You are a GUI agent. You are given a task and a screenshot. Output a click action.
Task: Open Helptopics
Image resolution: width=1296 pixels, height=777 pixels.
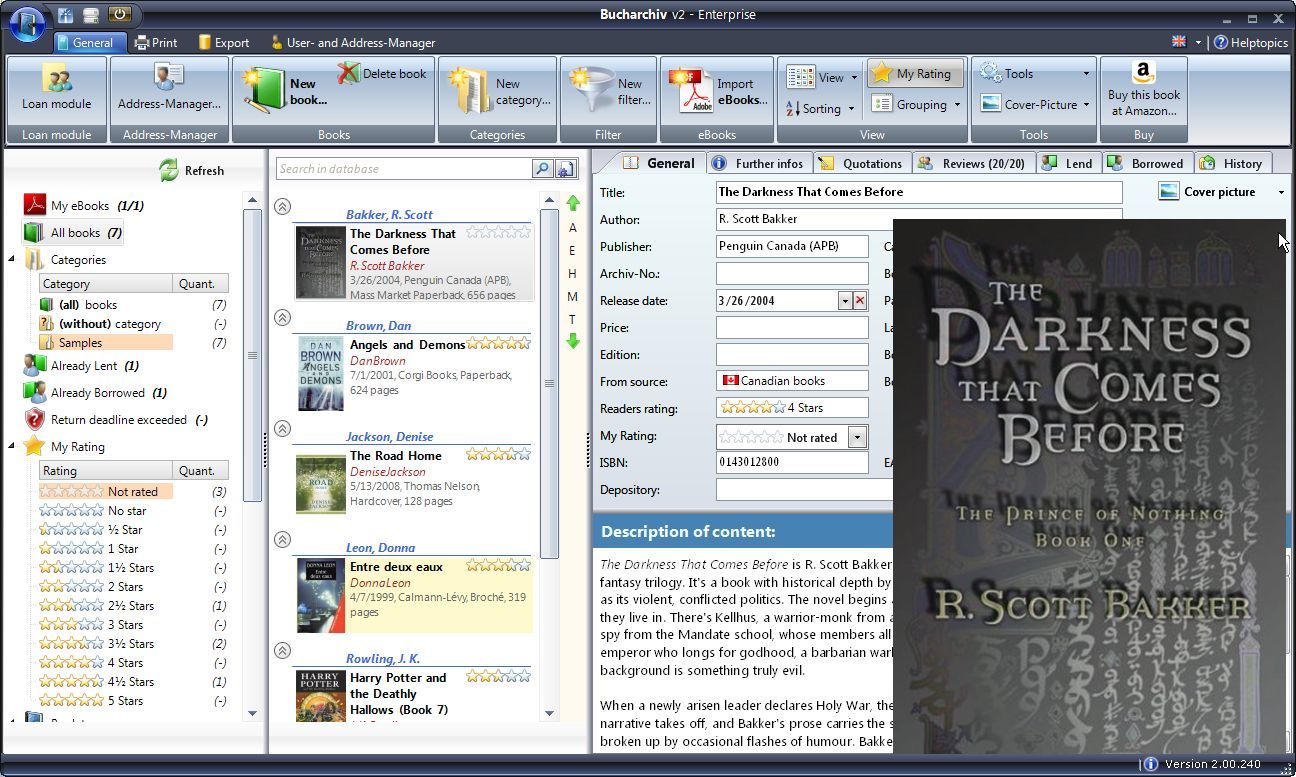coord(1250,43)
